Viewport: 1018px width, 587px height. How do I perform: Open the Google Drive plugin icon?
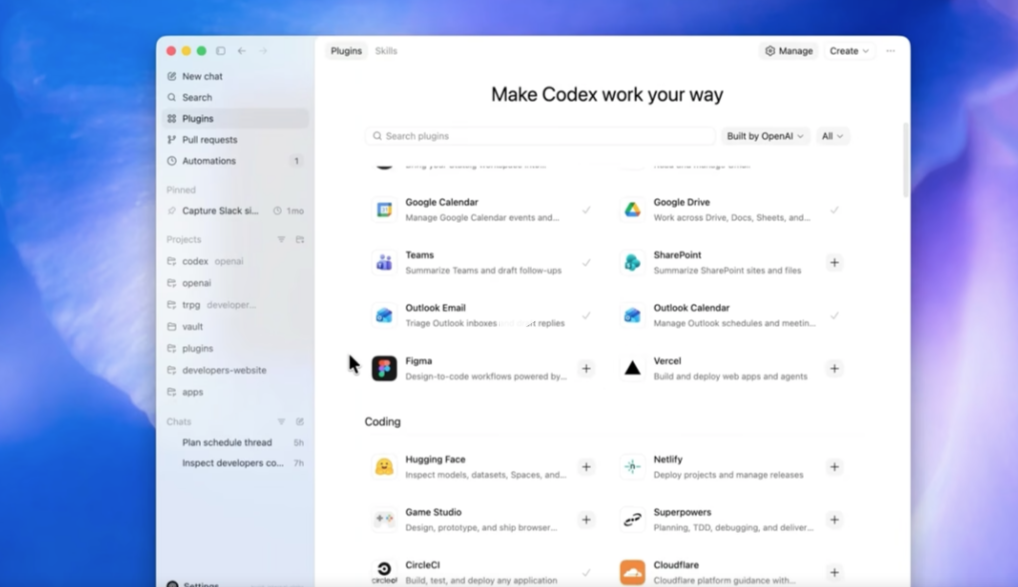point(632,210)
